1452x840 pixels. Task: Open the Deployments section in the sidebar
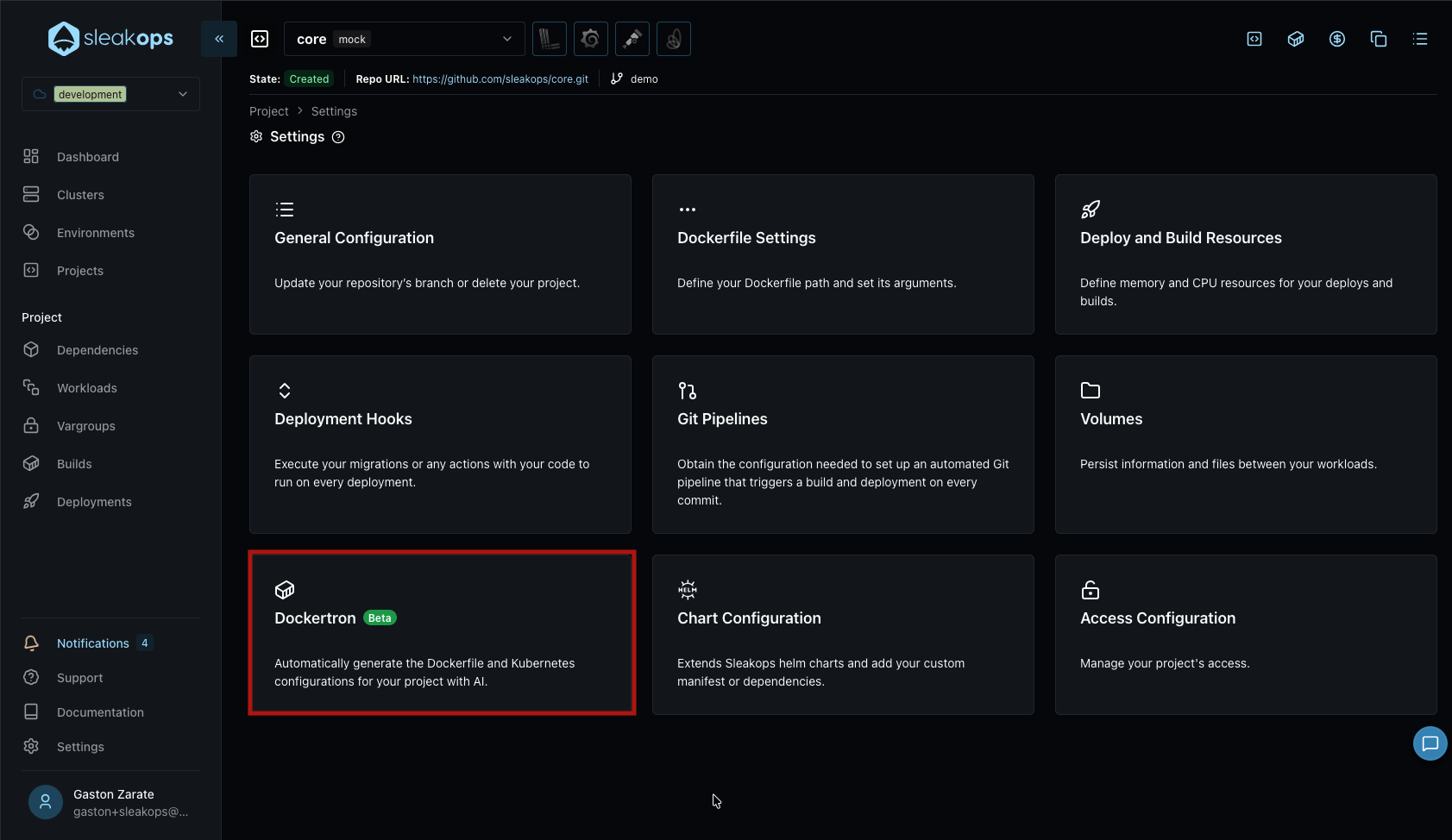pyautogui.click(x=94, y=501)
